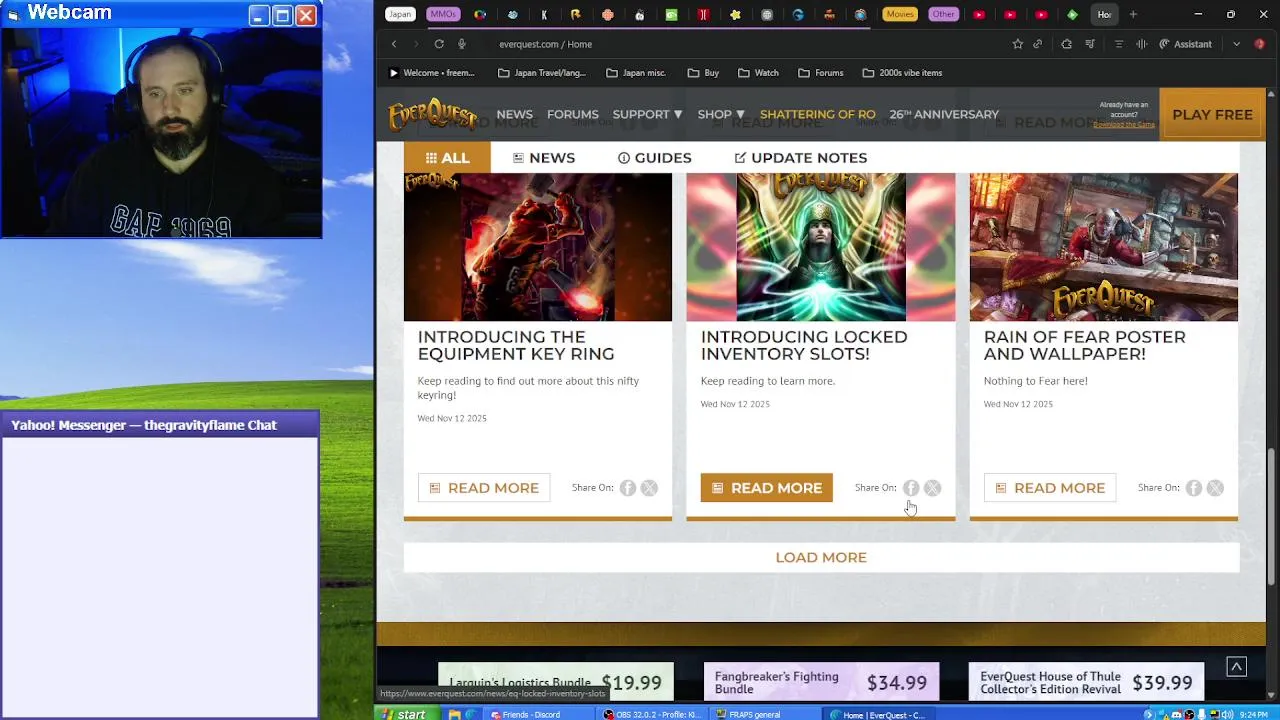Share Rain of Fear article on X
The image size is (1280, 720).
1215,488
